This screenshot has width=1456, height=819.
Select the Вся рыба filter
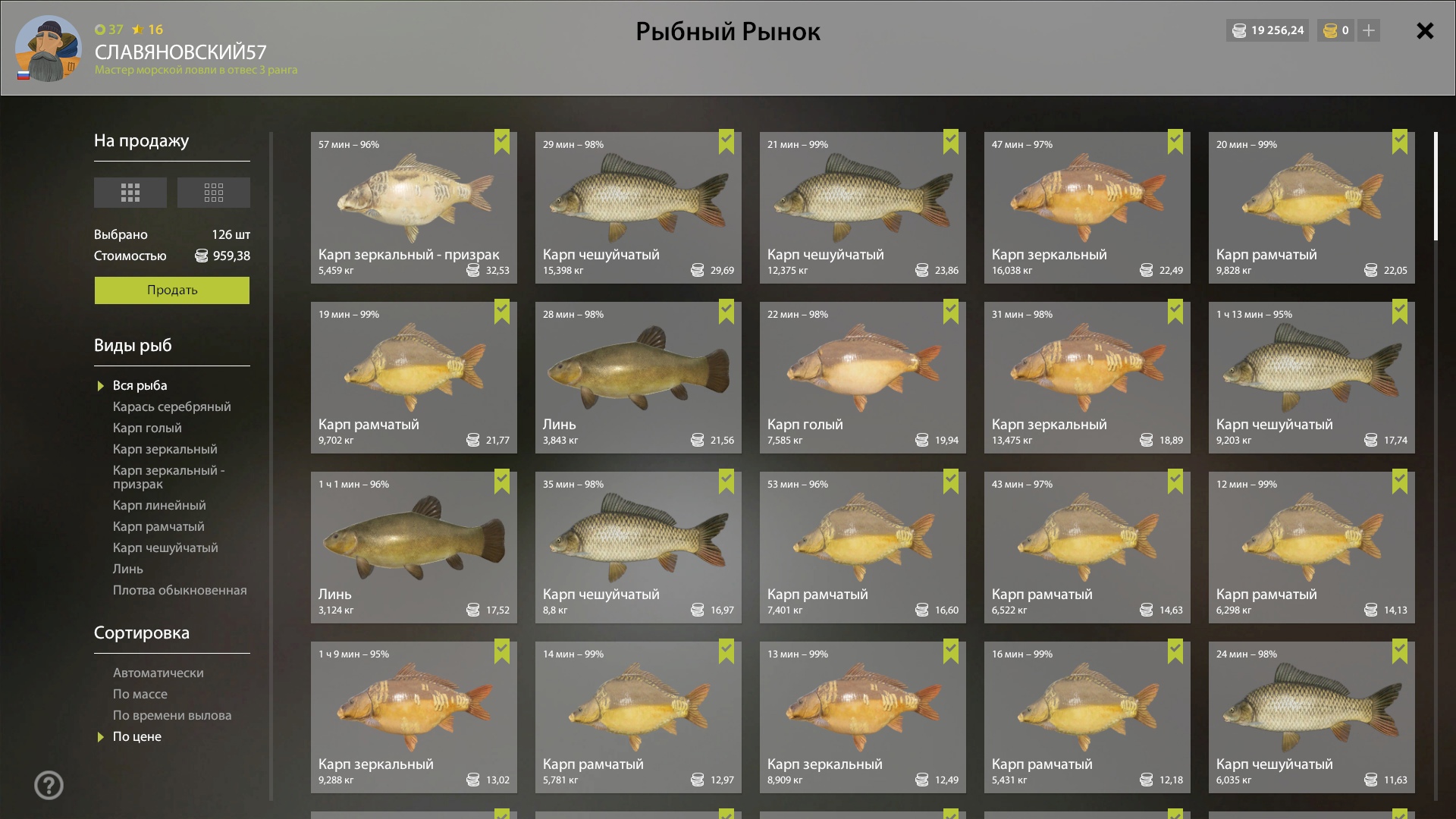click(x=140, y=385)
